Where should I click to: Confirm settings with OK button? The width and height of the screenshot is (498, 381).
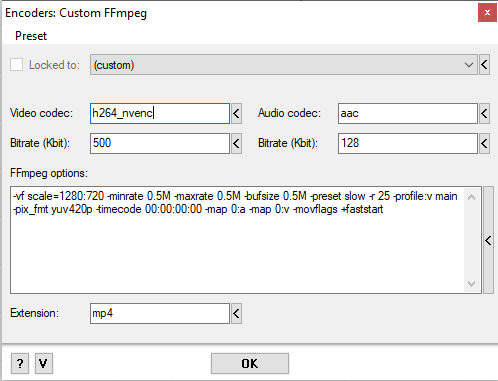coord(250,363)
